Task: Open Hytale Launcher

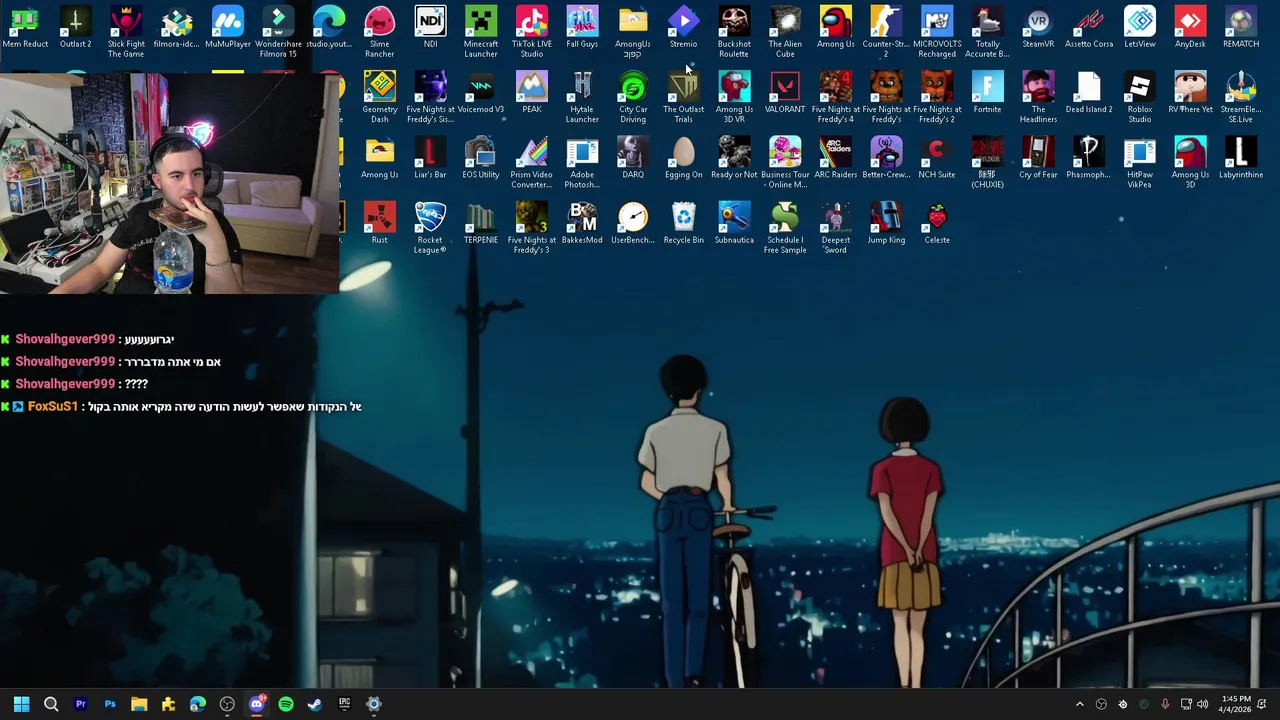Action: 582,97
